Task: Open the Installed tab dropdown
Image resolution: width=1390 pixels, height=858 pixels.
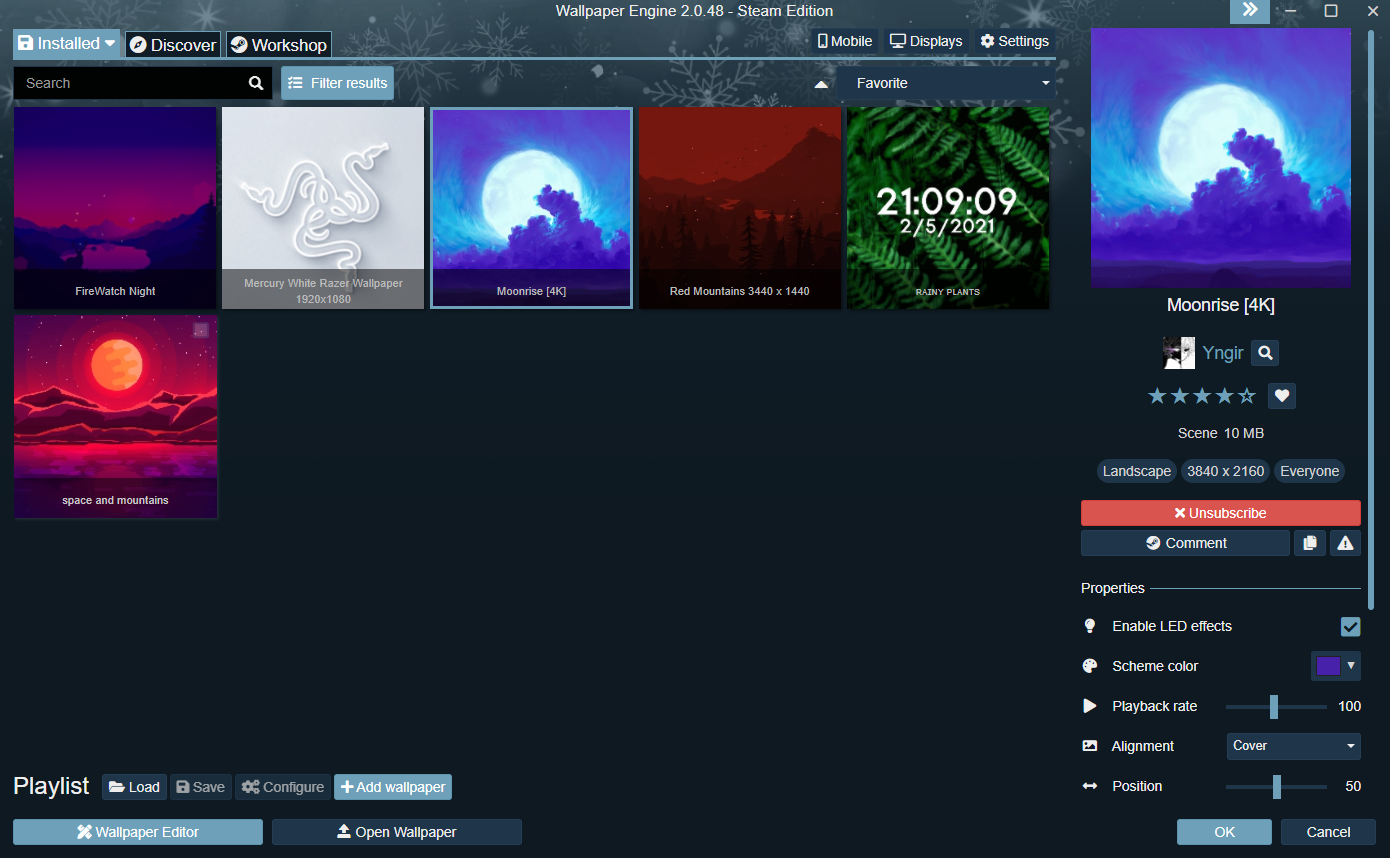Action: coord(67,44)
